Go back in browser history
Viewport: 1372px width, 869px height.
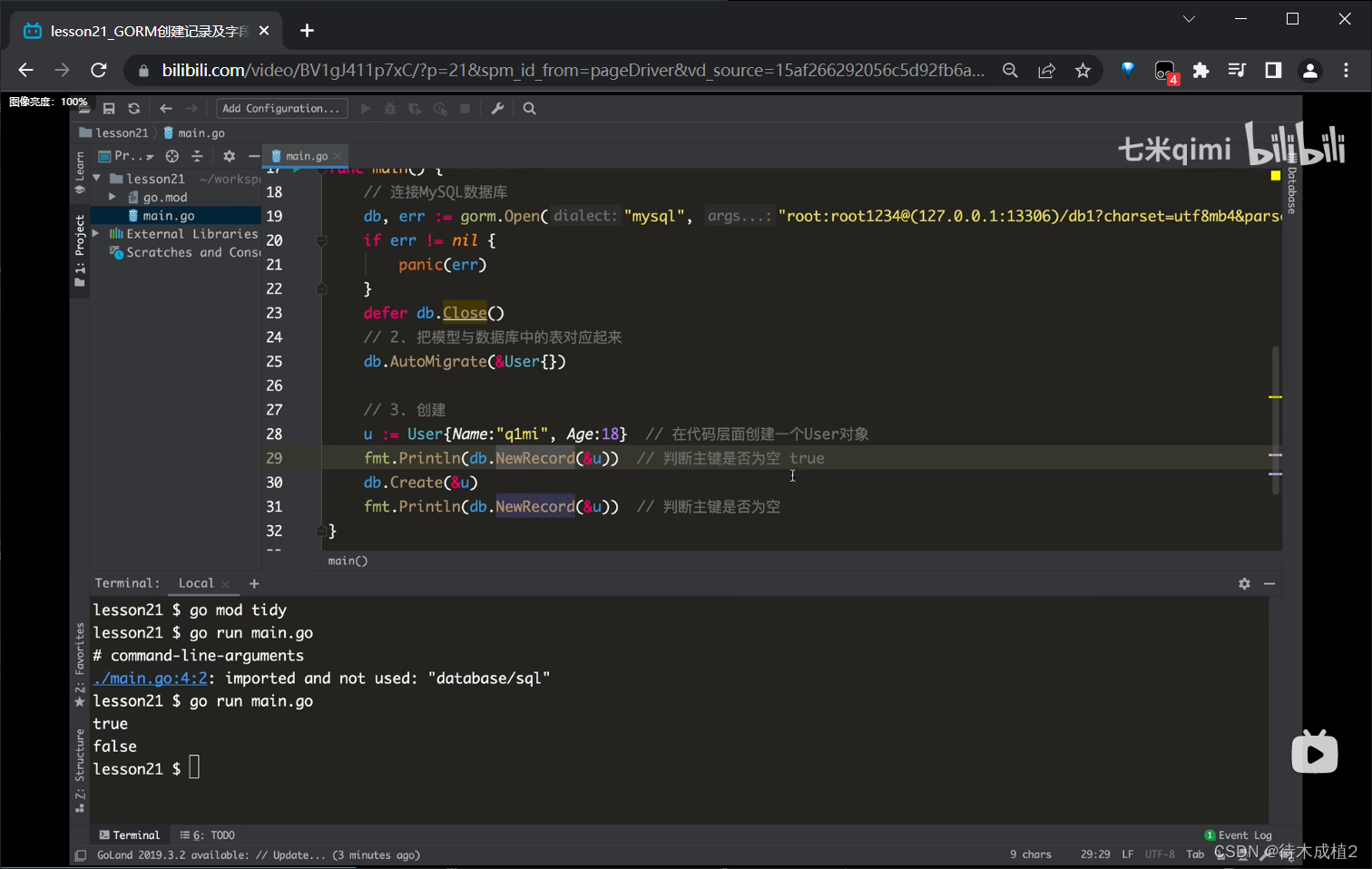[25, 70]
